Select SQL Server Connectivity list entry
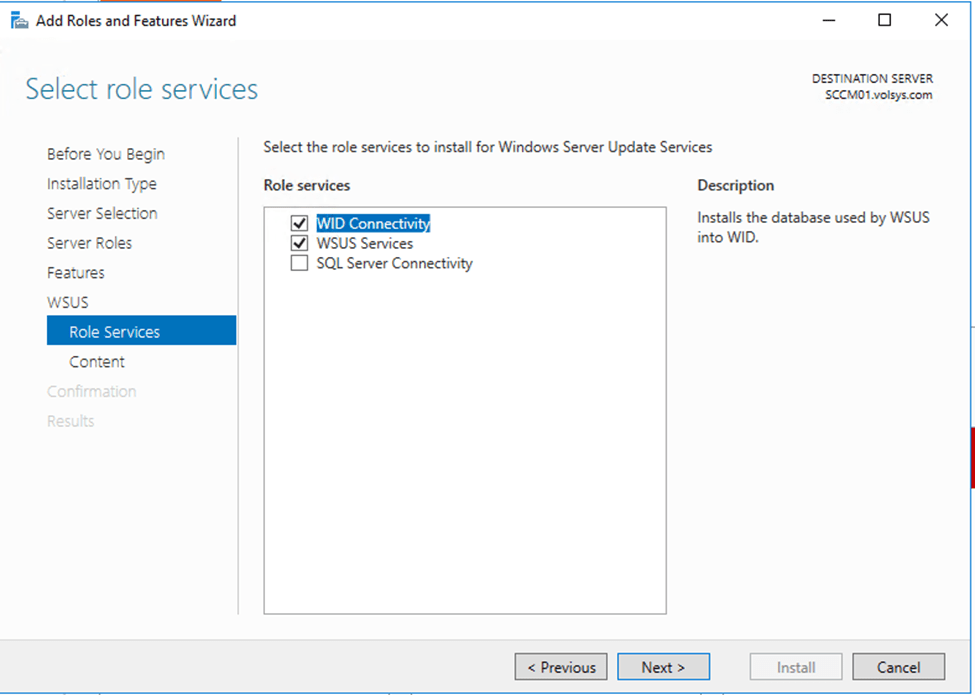This screenshot has width=975, height=695. pos(394,264)
